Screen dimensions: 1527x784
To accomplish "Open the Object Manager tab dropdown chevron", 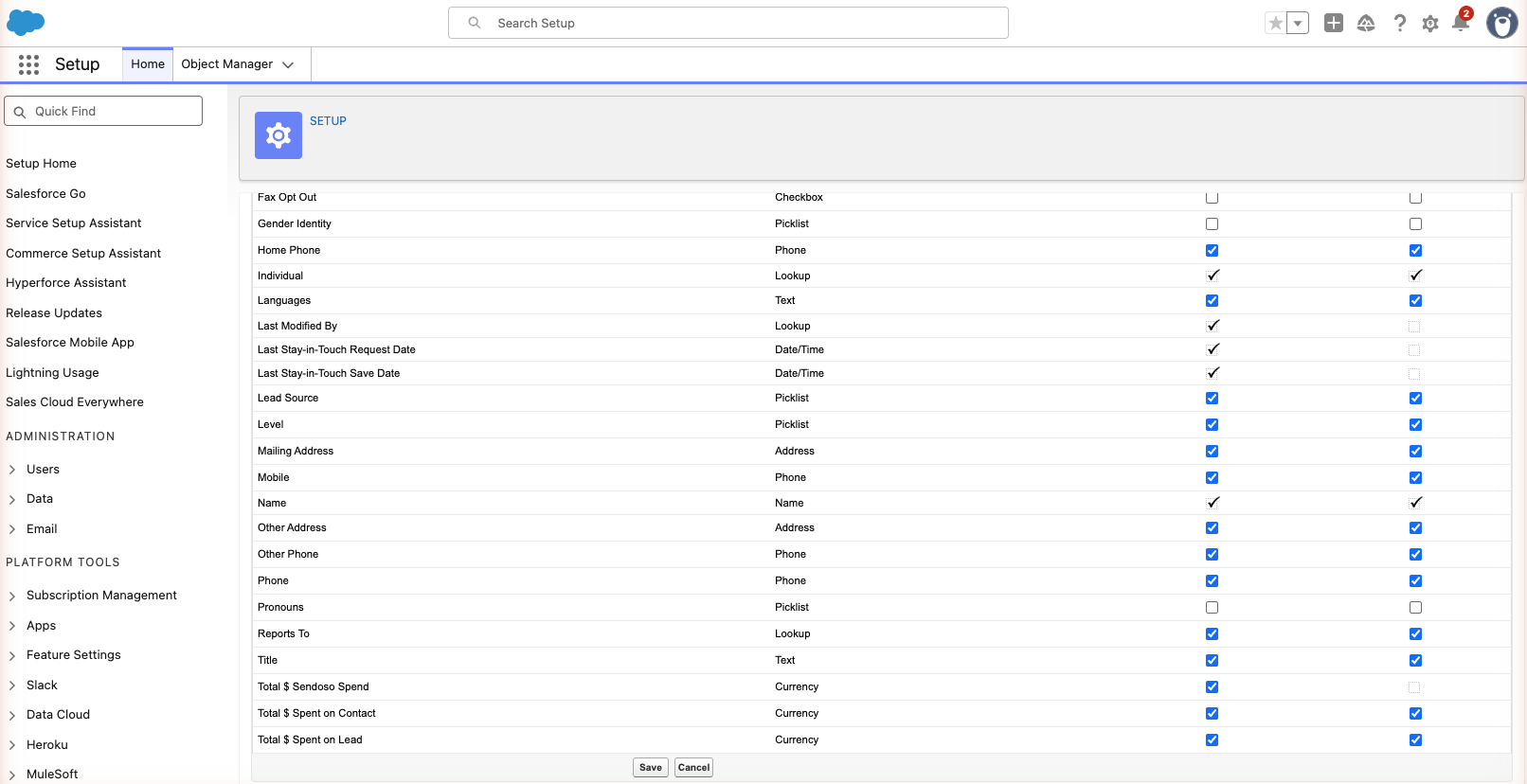I will [x=288, y=64].
